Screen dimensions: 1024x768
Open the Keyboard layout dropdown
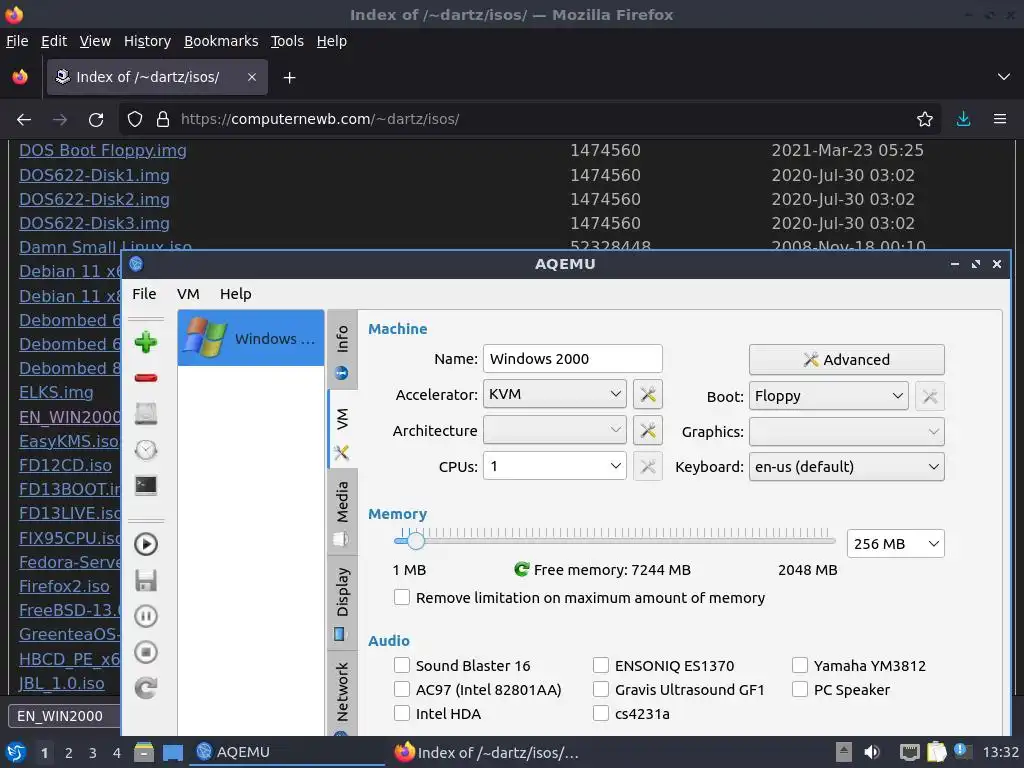846,467
